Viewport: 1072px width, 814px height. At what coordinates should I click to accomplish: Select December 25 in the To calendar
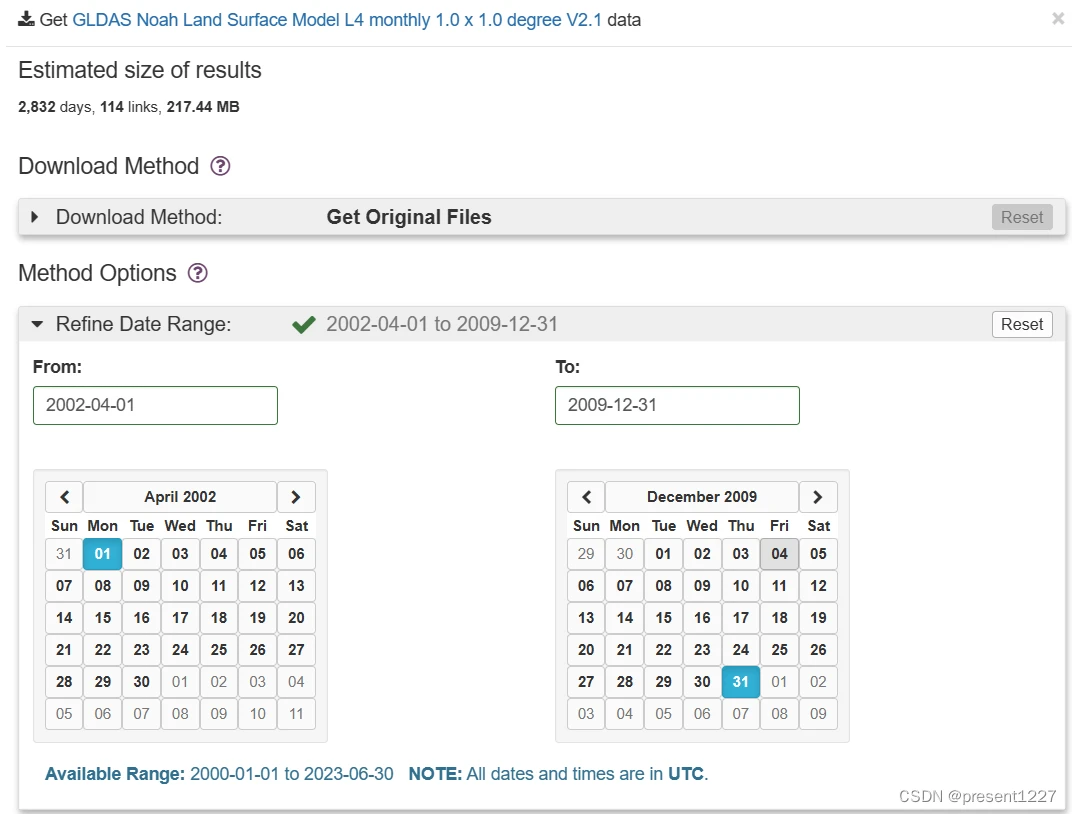tap(780, 650)
